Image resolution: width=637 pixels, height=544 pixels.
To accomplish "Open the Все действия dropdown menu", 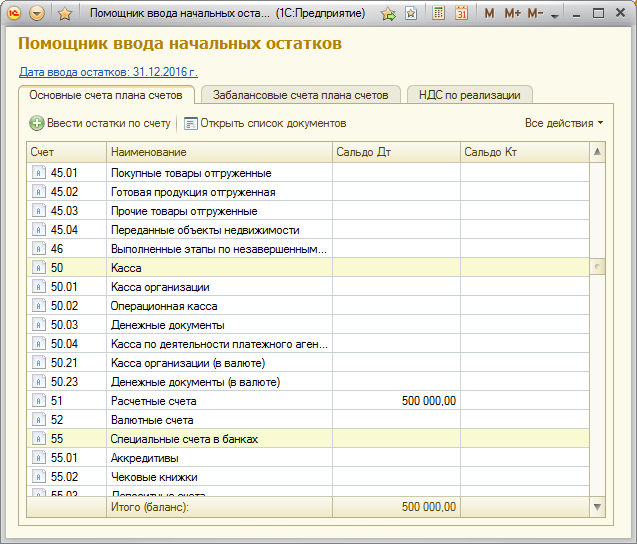I will point(563,123).
